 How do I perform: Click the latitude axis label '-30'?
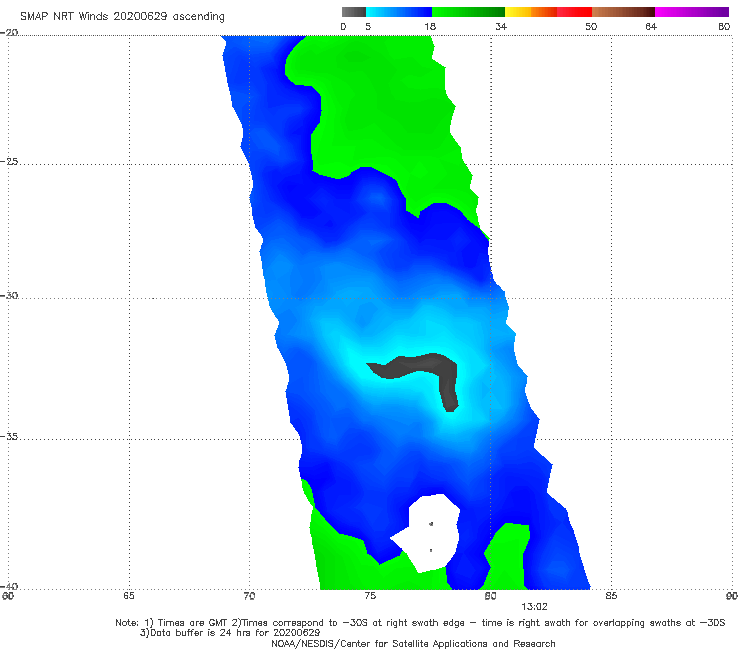tap(9, 295)
